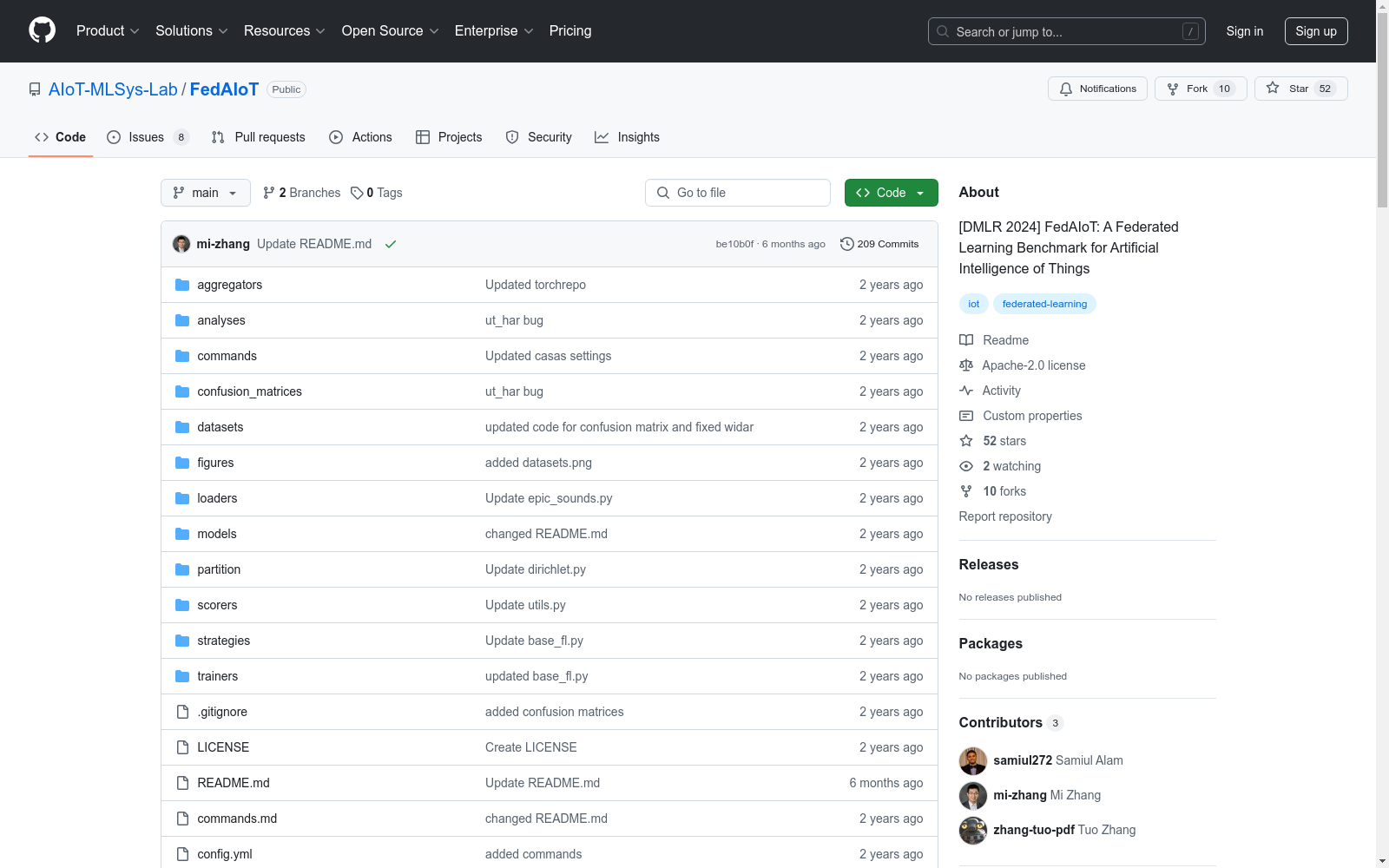Open commit message 'Update epic_sounds.py'
The width and height of the screenshot is (1389, 868).
tap(549, 498)
